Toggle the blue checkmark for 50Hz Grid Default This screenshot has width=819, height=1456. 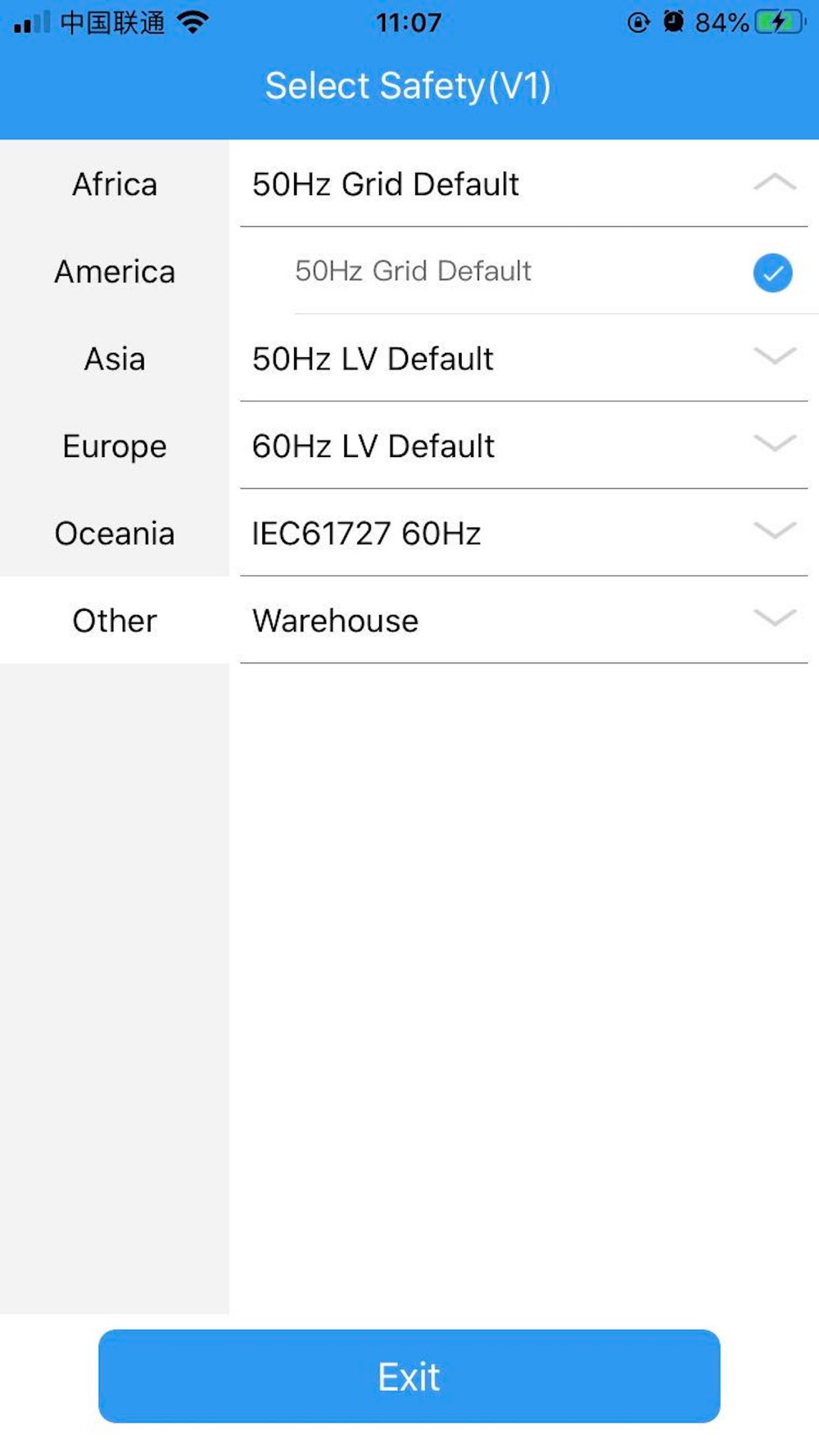772,273
